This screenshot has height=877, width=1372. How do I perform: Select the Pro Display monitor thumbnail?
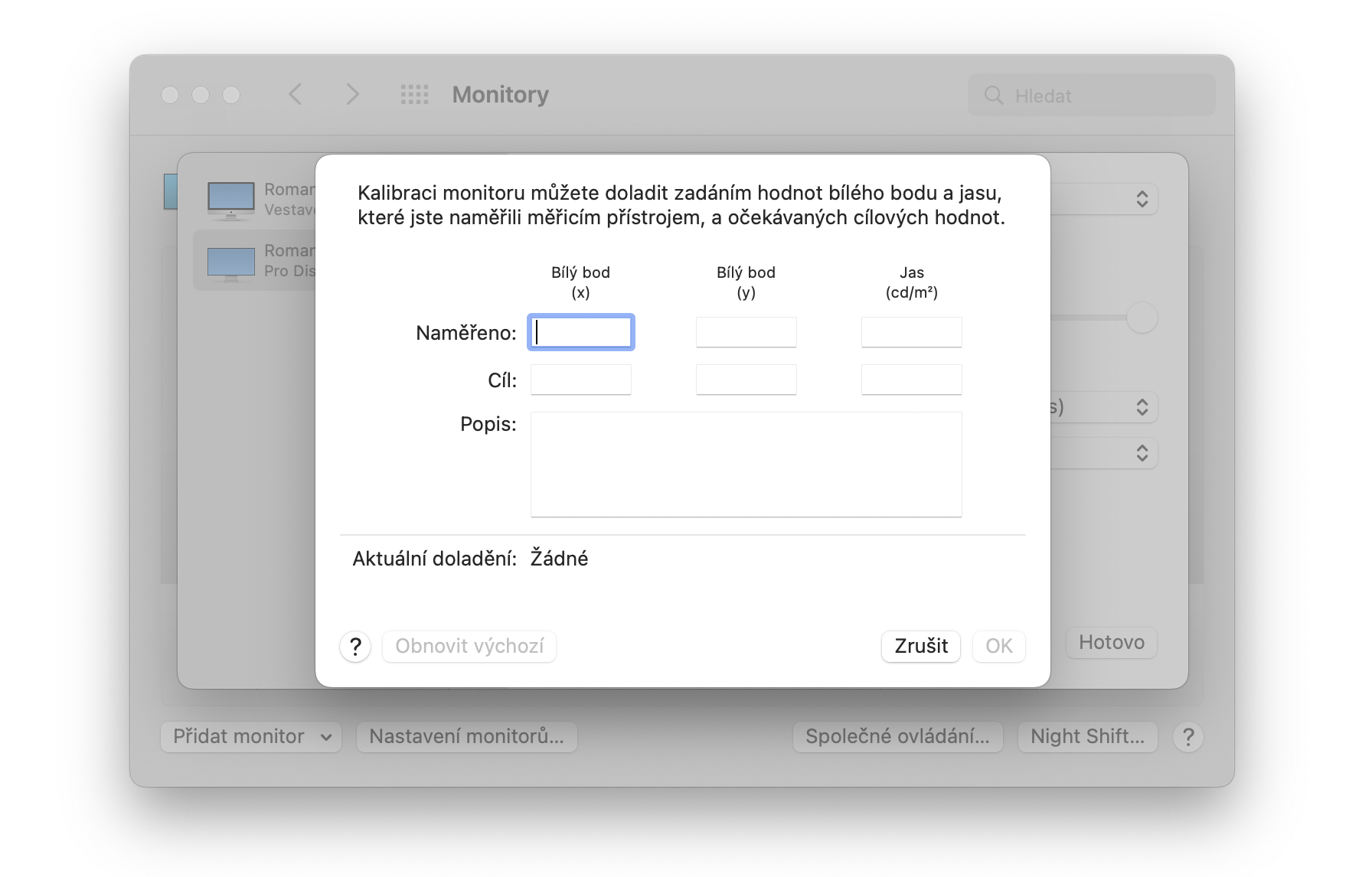(231, 264)
